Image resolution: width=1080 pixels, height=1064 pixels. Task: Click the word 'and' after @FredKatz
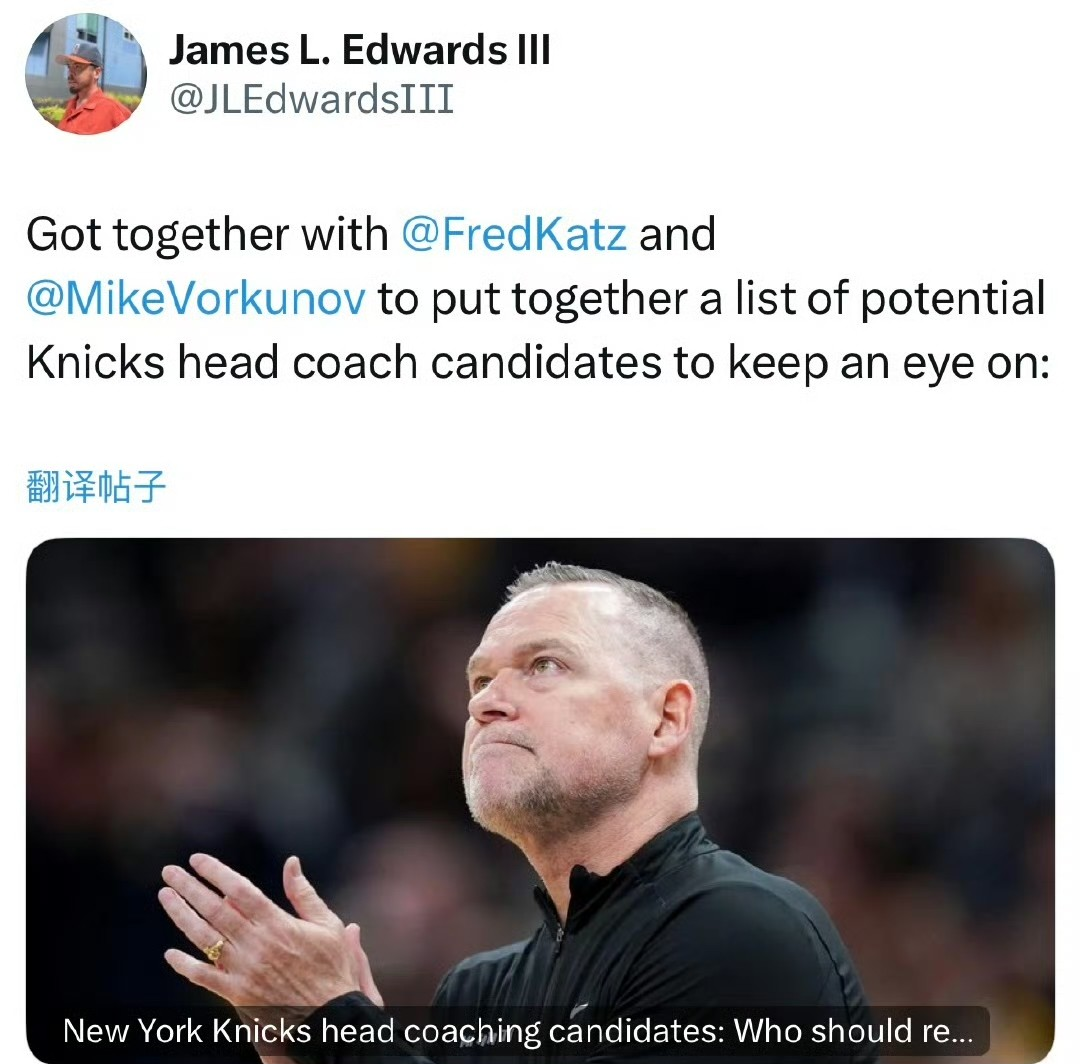point(678,234)
